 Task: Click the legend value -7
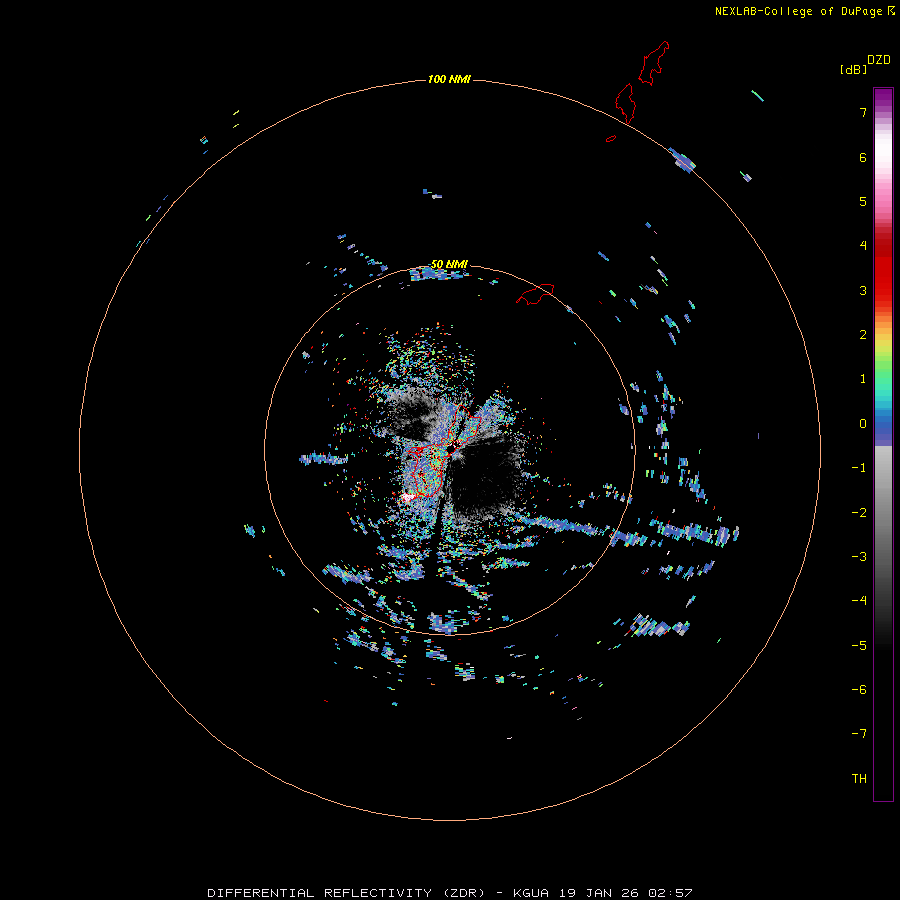pos(859,734)
